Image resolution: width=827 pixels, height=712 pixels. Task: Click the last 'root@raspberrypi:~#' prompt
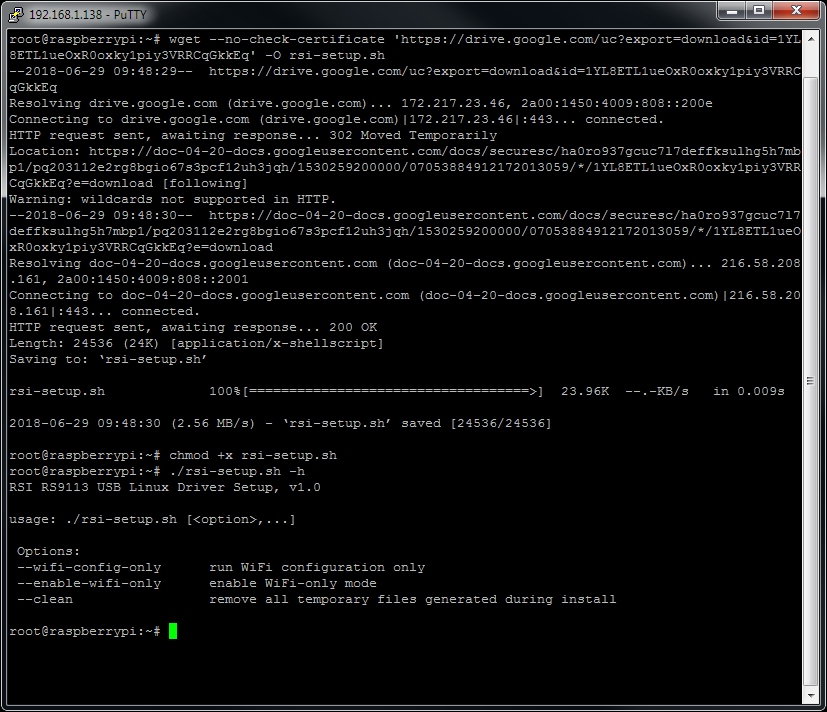pos(85,631)
